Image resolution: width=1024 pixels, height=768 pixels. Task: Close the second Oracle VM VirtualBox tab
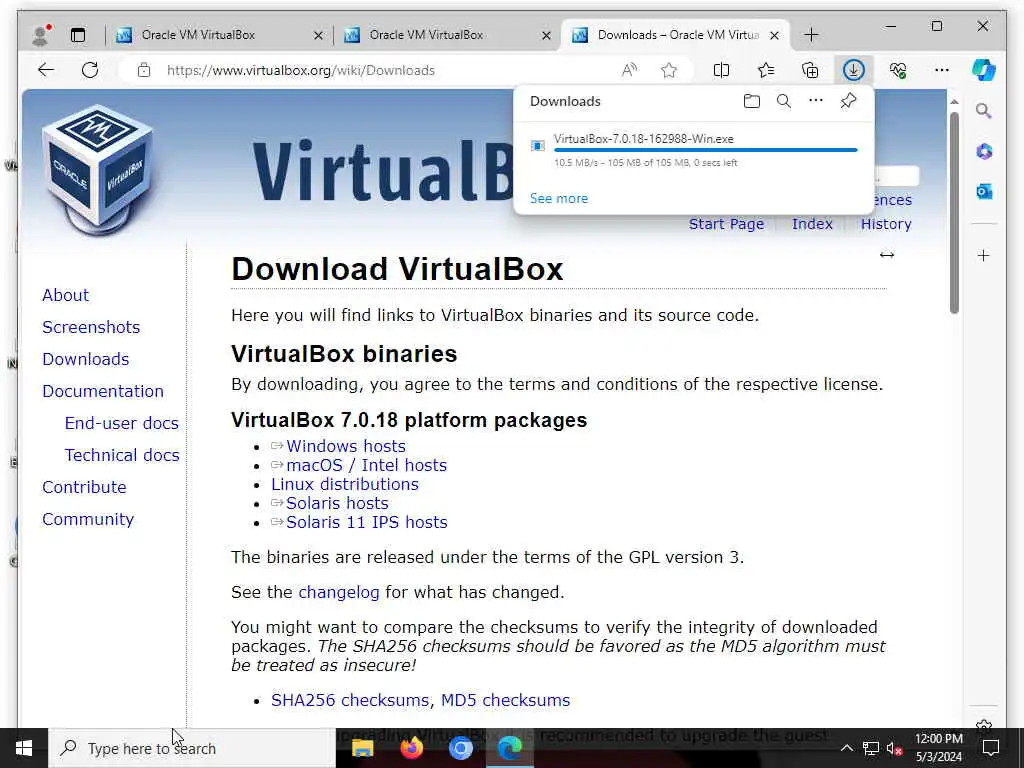coord(546,35)
